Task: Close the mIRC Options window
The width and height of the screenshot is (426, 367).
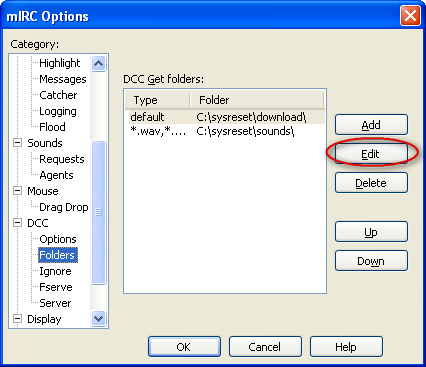Action: tap(410, 16)
